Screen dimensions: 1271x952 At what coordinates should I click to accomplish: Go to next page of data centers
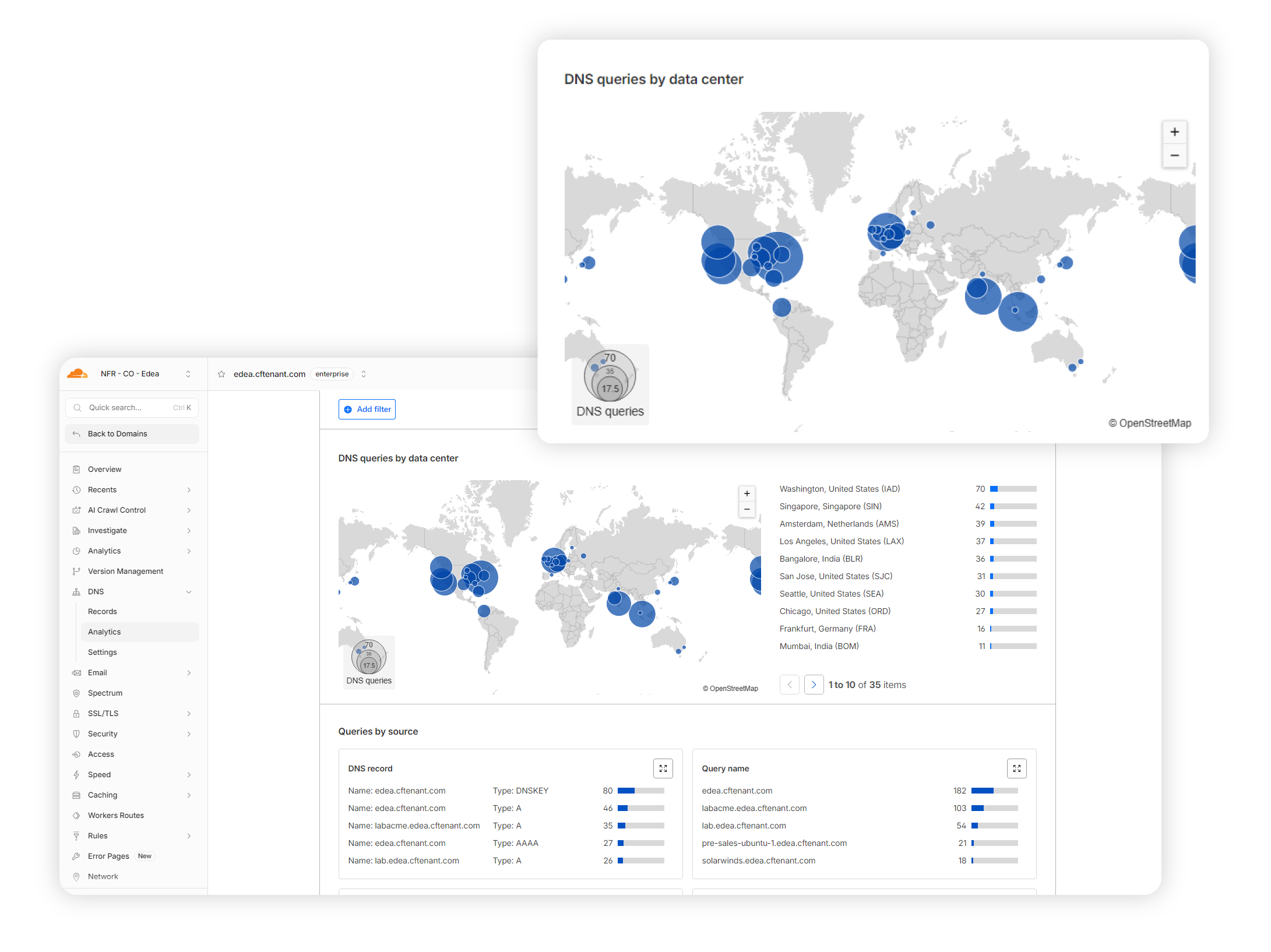coord(814,685)
